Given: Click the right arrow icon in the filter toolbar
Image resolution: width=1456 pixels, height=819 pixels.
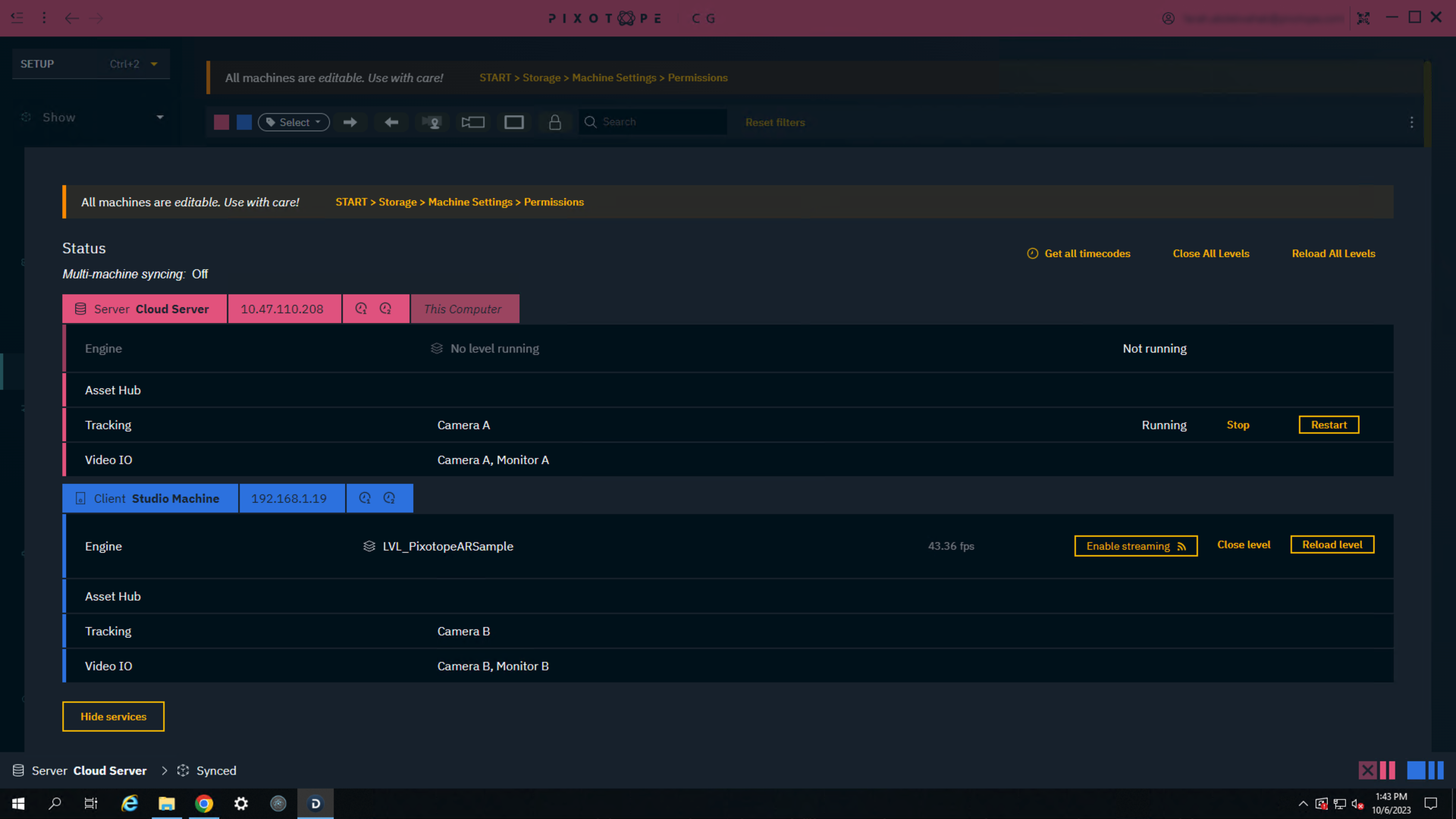Looking at the screenshot, I should [x=350, y=122].
